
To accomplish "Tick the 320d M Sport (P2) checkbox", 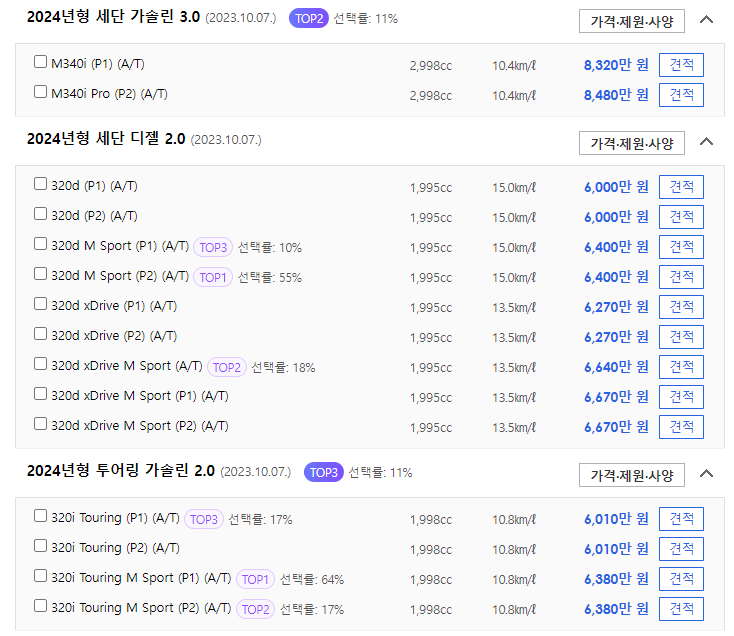I will point(40,274).
